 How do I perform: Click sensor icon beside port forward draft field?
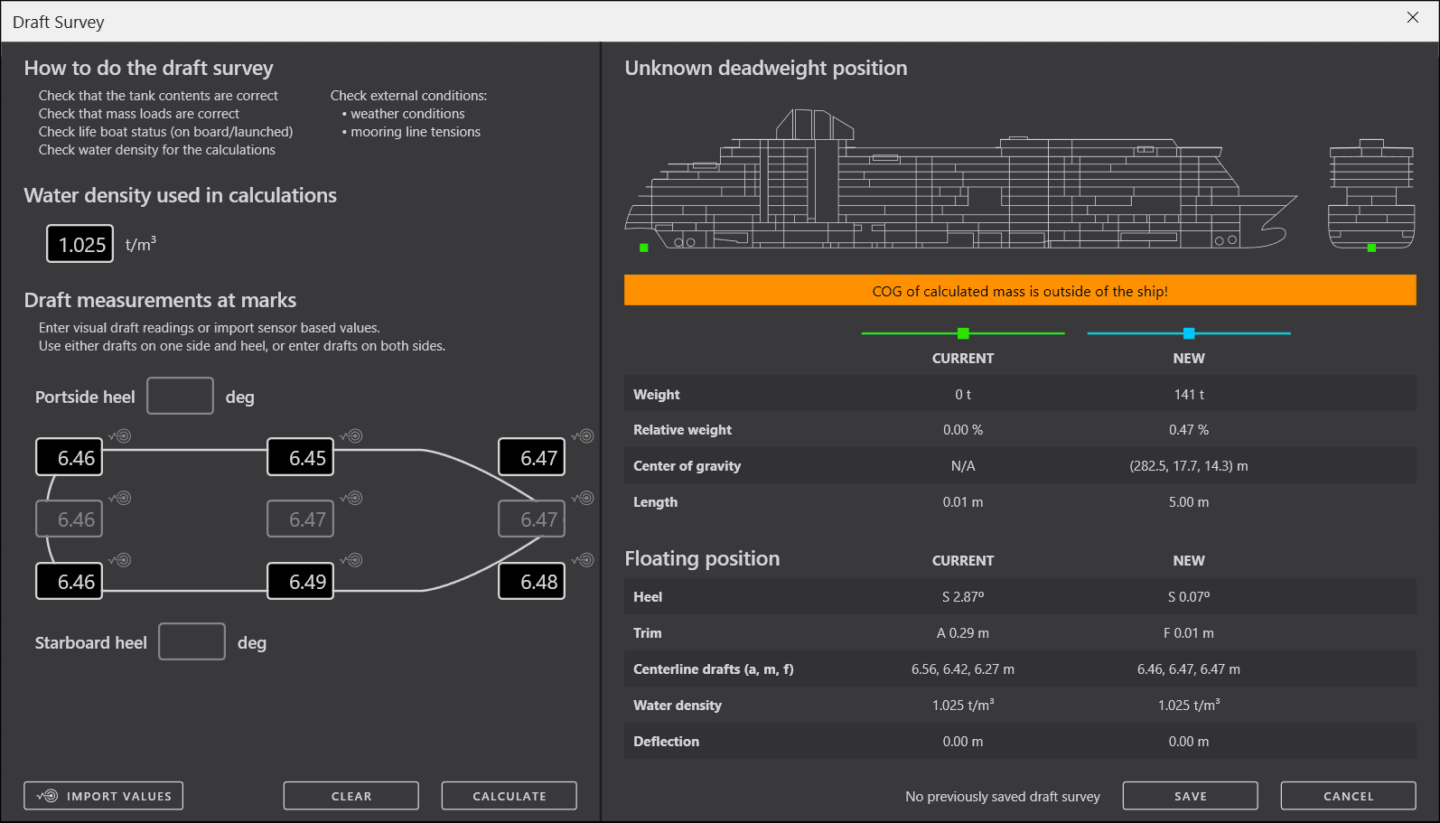583,436
